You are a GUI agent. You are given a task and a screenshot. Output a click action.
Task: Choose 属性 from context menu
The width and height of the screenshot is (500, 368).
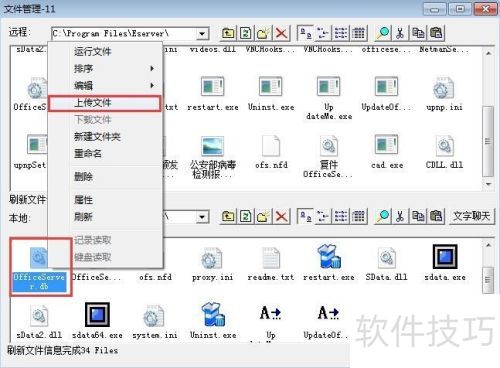click(x=106, y=200)
